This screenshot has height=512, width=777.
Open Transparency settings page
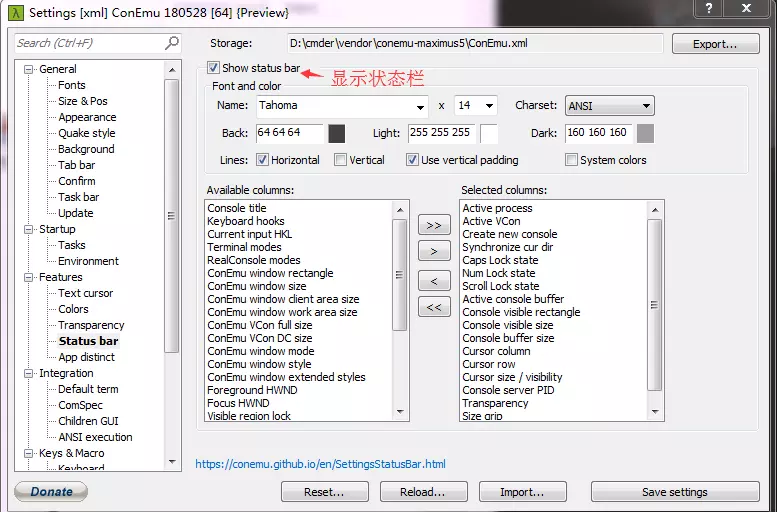91,325
